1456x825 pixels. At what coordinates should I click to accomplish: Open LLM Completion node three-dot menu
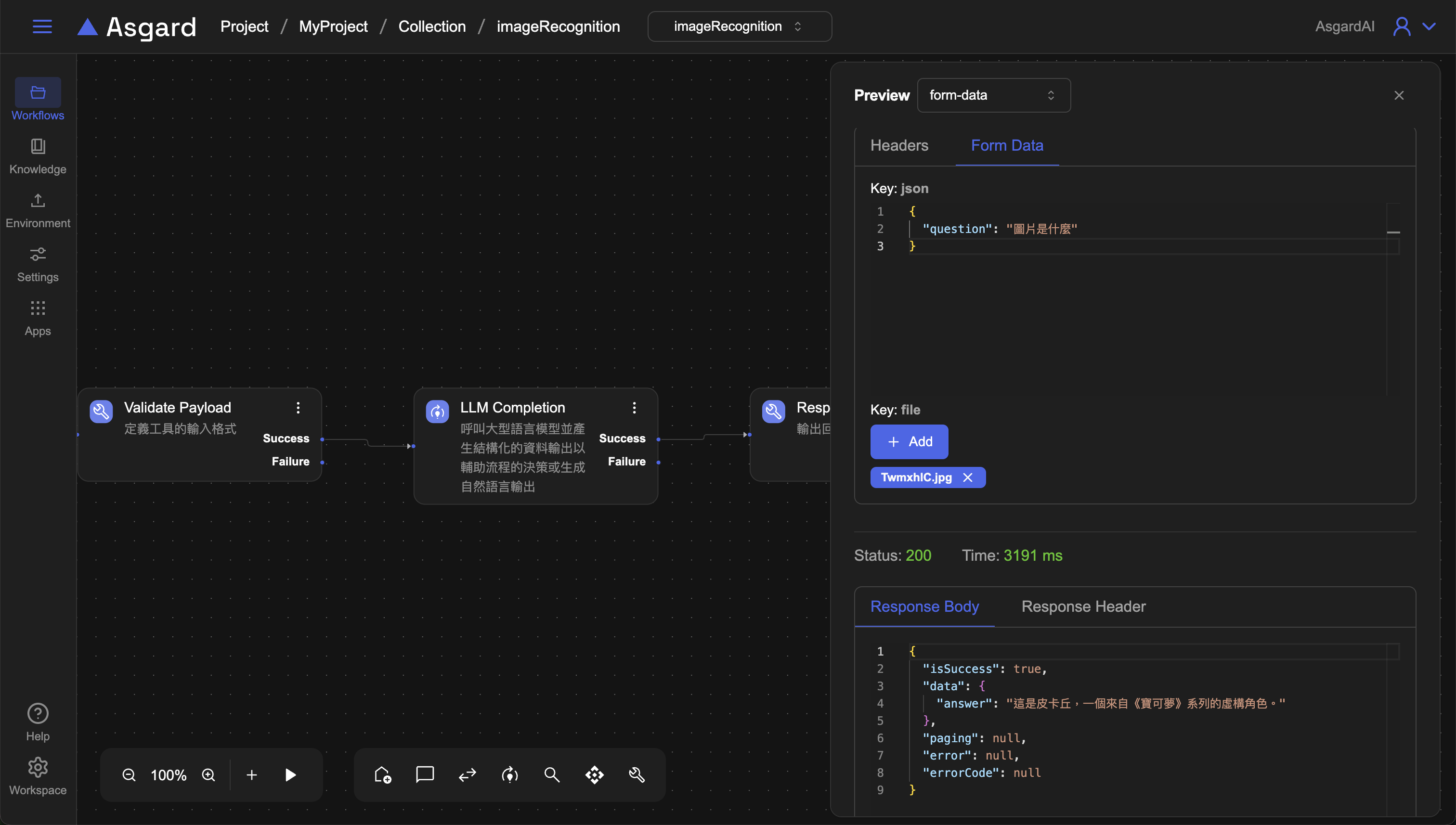(x=634, y=407)
